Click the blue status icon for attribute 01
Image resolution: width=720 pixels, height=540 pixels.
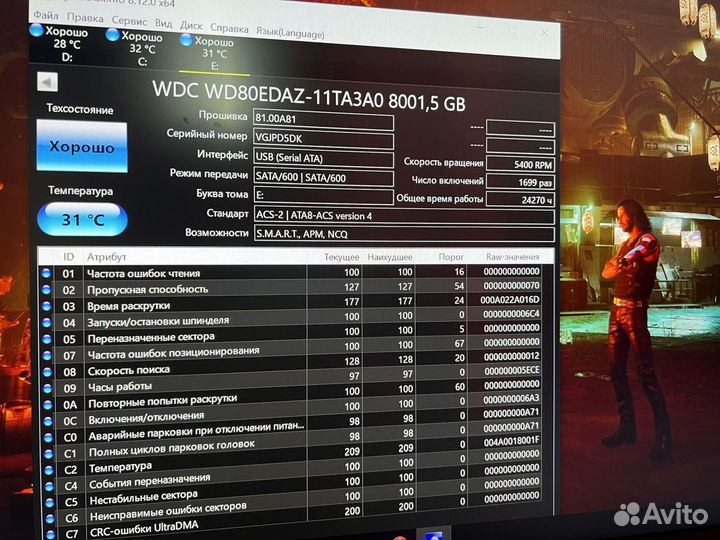(x=46, y=272)
